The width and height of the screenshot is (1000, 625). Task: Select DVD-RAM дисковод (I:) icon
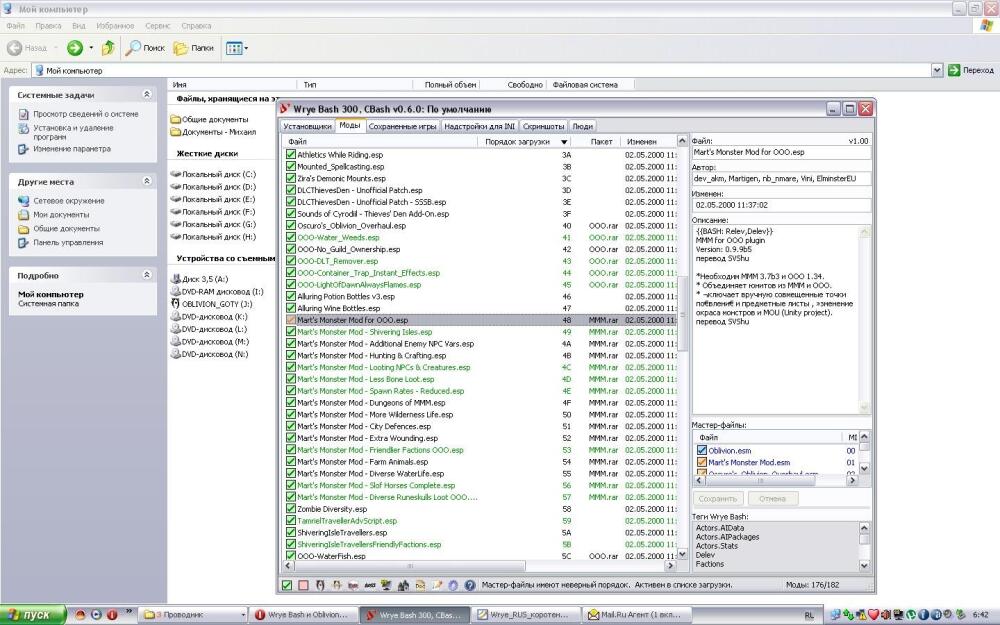click(x=176, y=291)
